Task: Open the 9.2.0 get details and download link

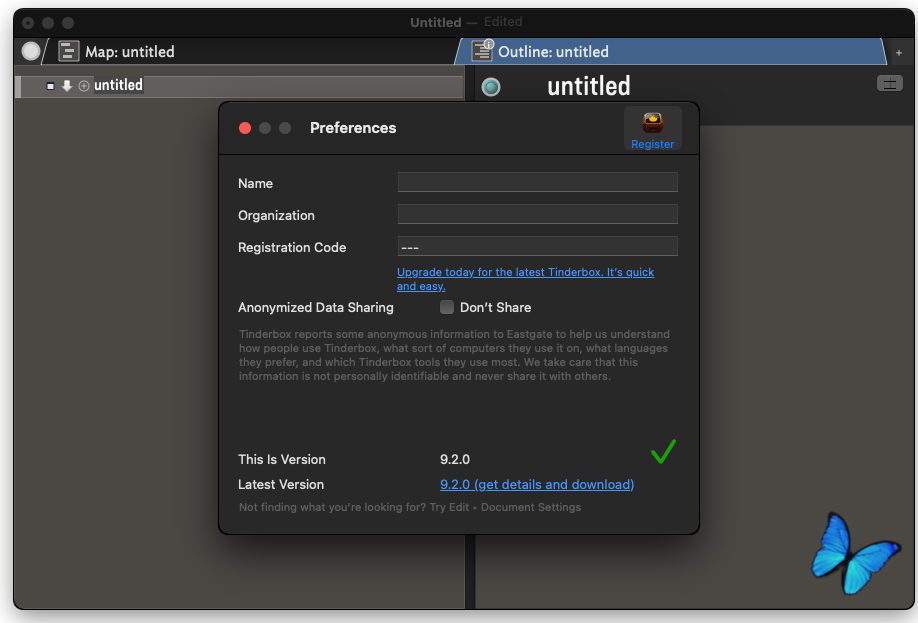Action: point(537,484)
